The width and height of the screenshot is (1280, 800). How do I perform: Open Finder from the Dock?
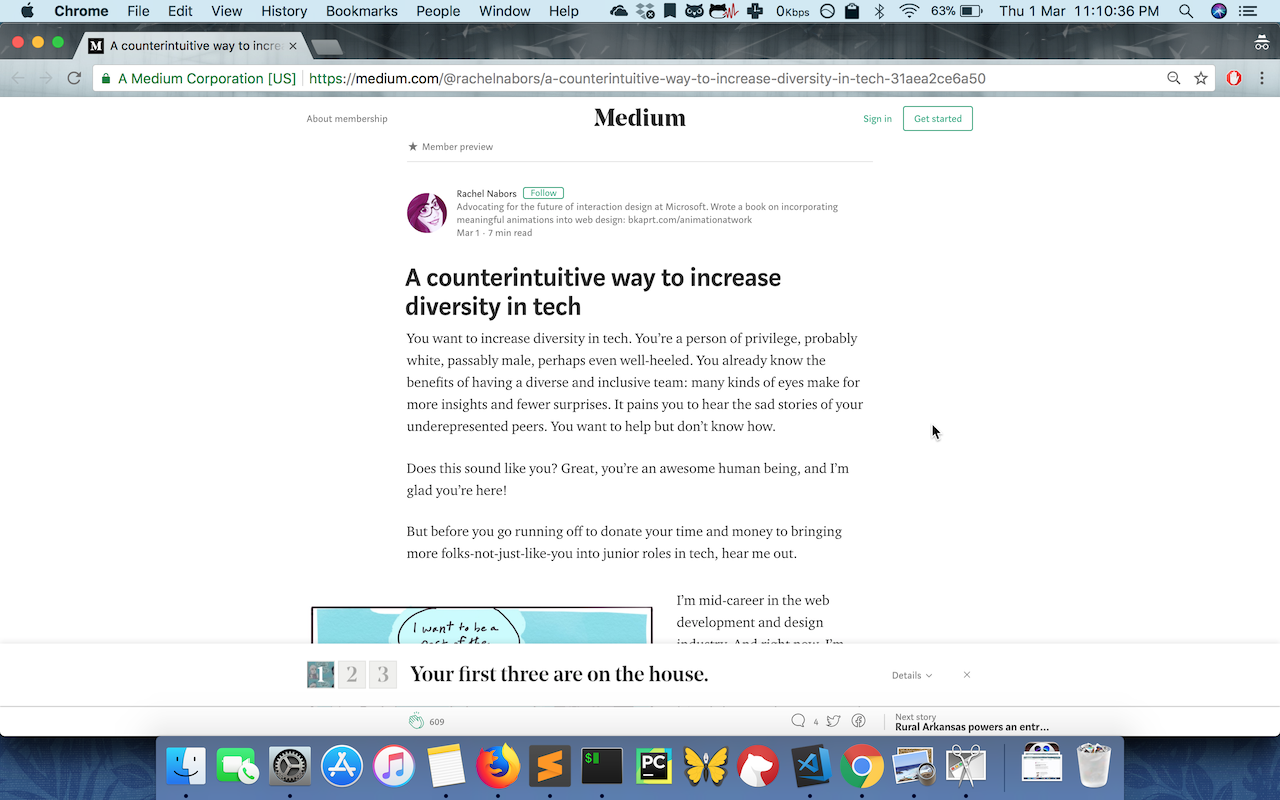(186, 767)
